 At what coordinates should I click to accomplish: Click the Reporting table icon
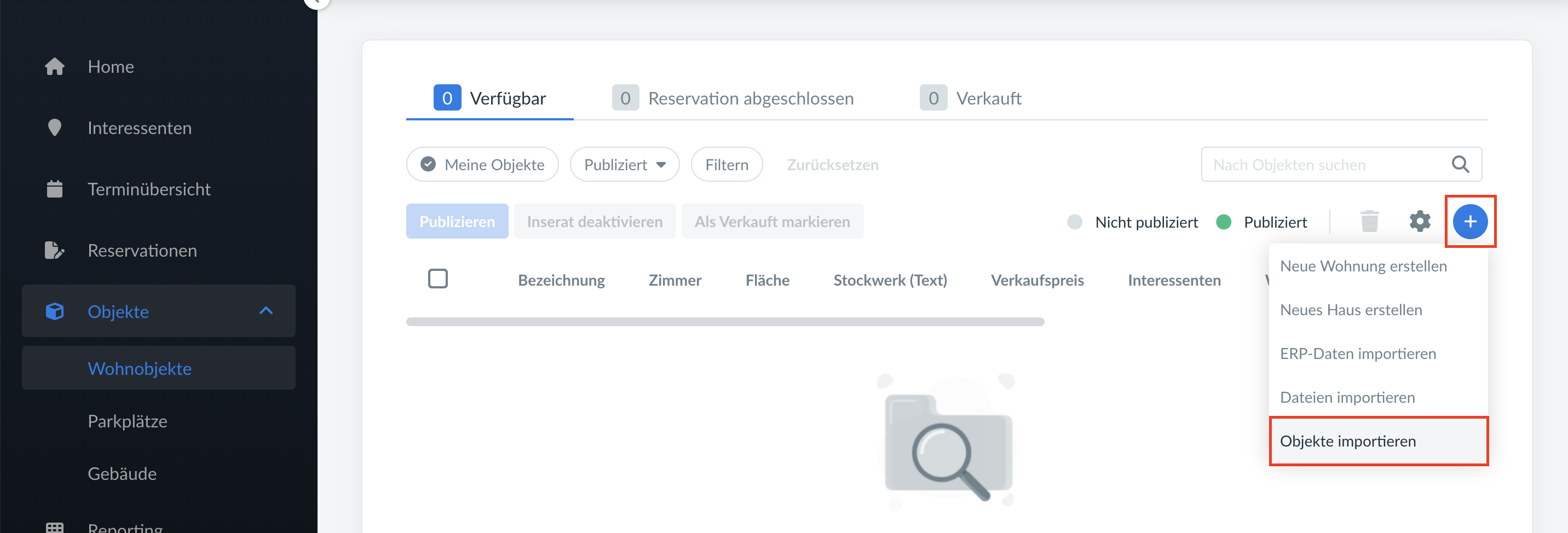click(55, 528)
